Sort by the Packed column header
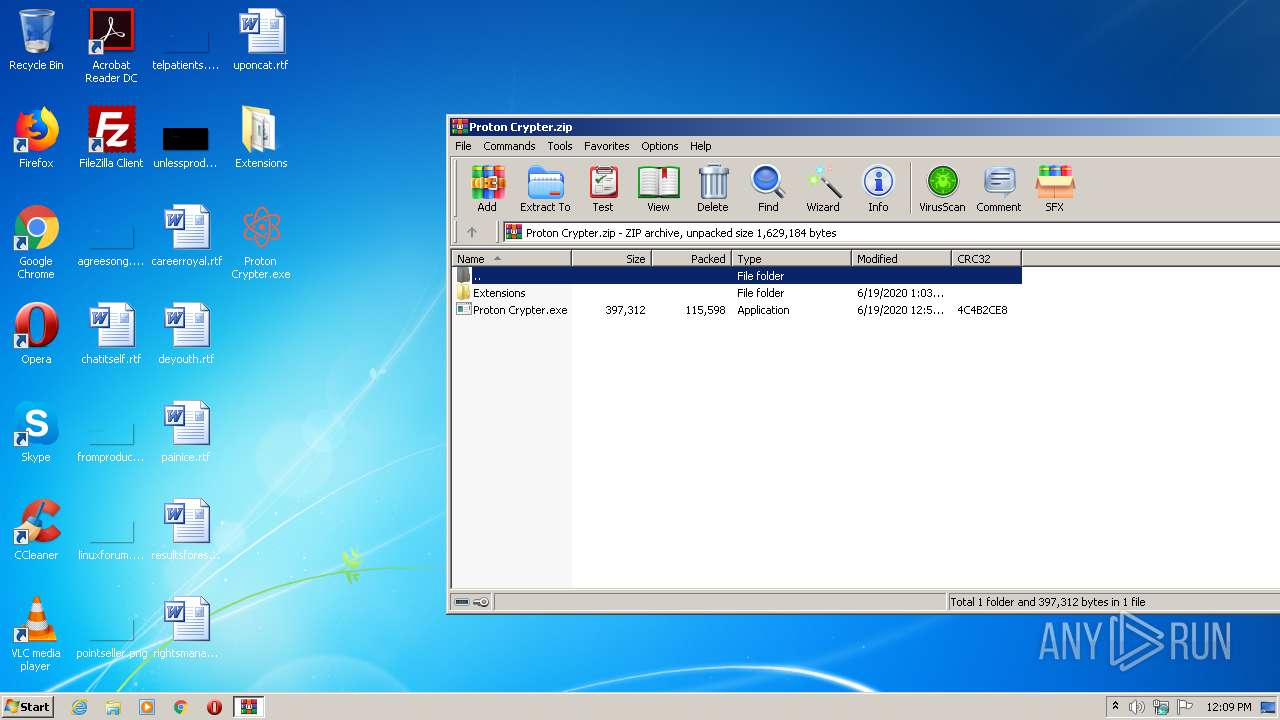 click(691, 258)
